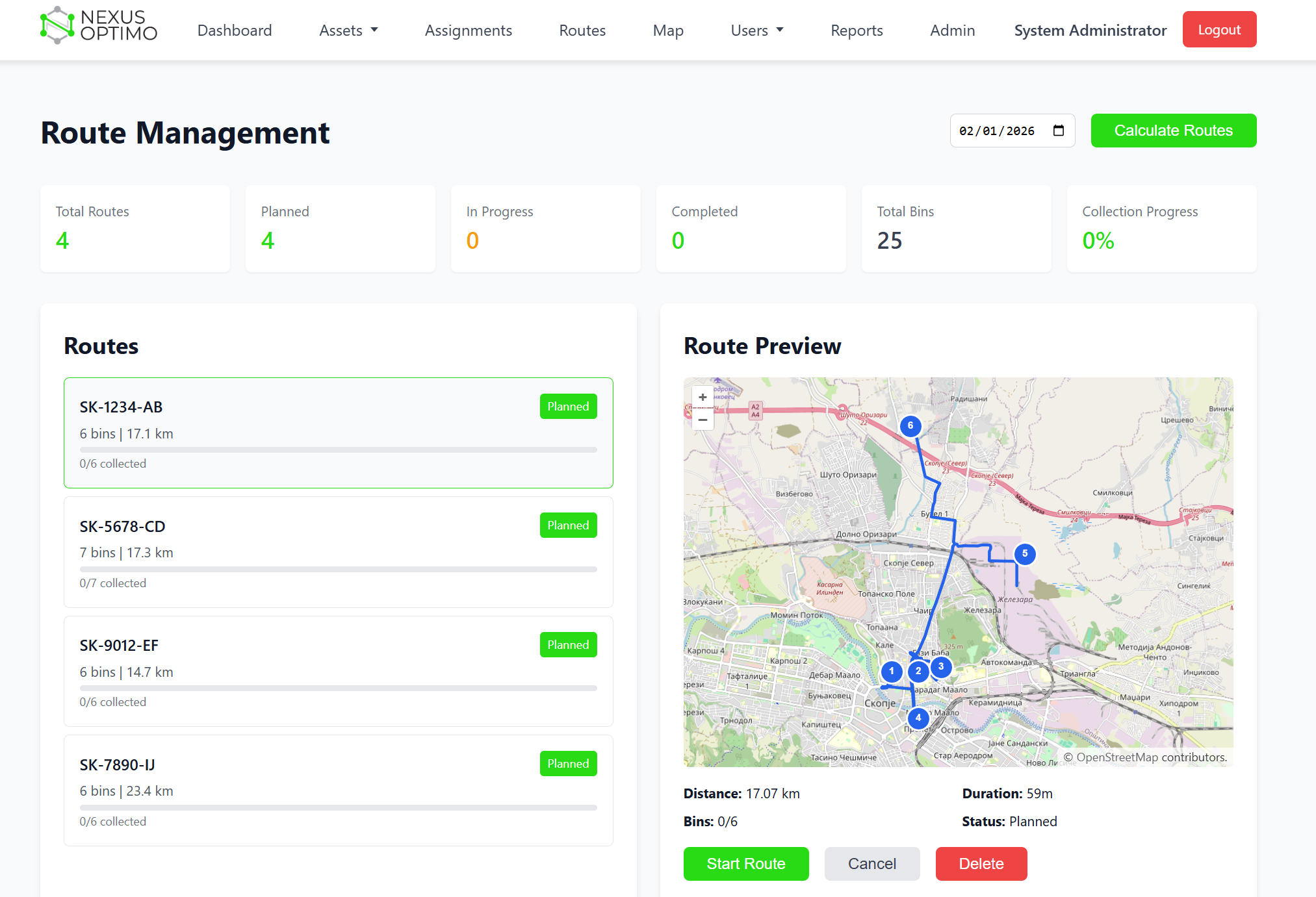Zoom in on the route map
Viewport: 1316px width, 897px height.
click(x=703, y=398)
